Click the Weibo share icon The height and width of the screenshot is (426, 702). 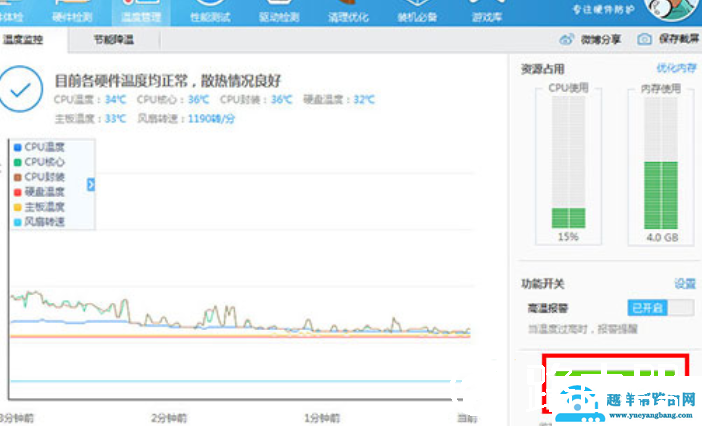pyautogui.click(x=566, y=39)
